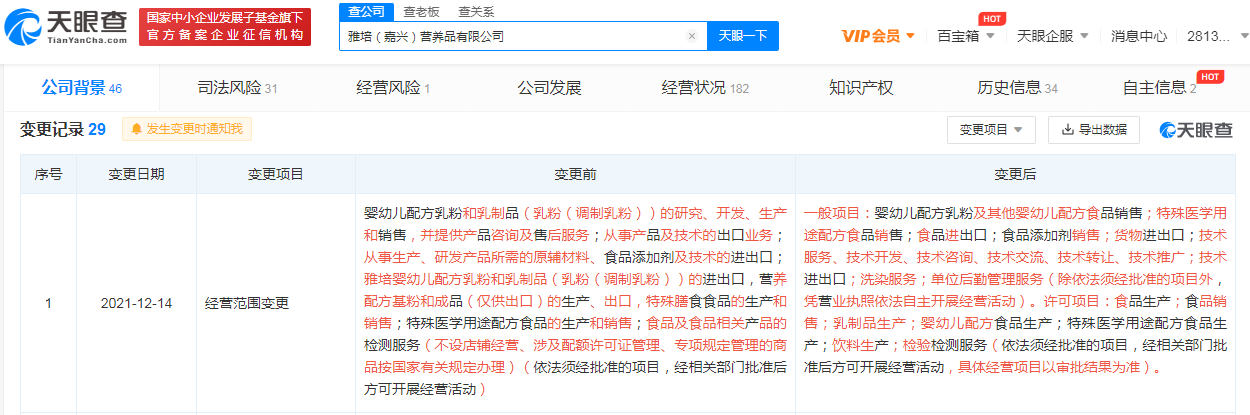This screenshot has width=1250, height=415.
Task: Clear the search box with the X icon
Action: (691, 36)
